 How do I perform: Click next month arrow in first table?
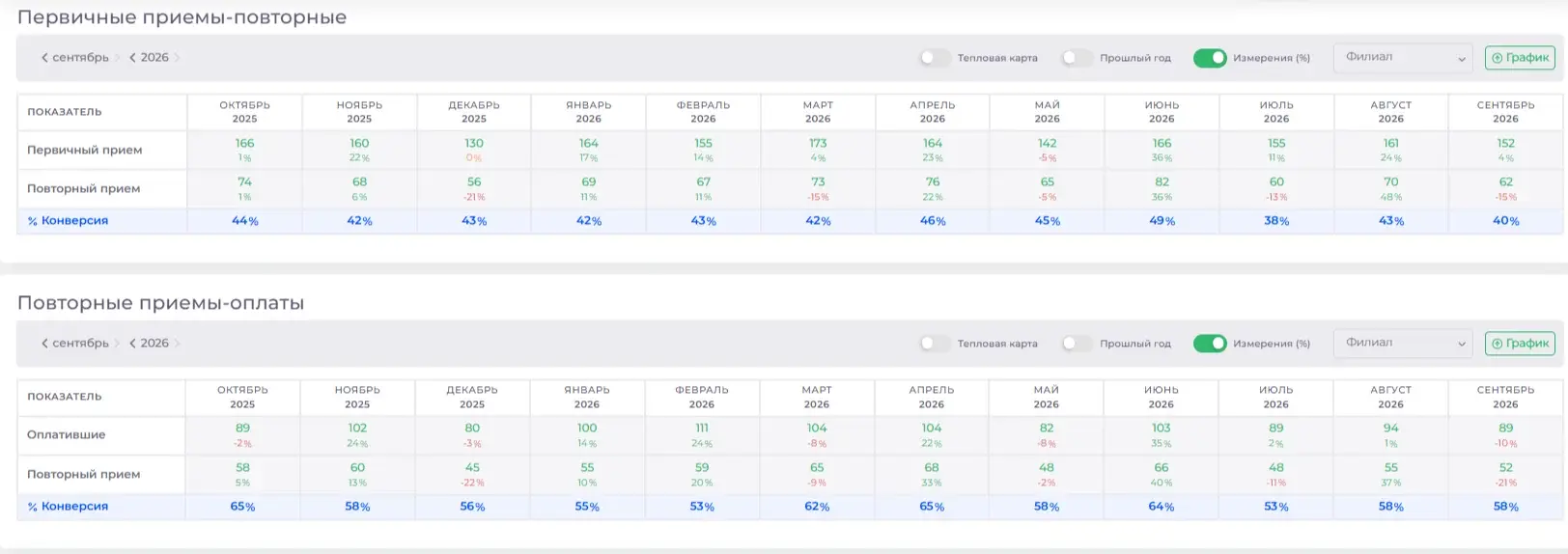click(118, 58)
